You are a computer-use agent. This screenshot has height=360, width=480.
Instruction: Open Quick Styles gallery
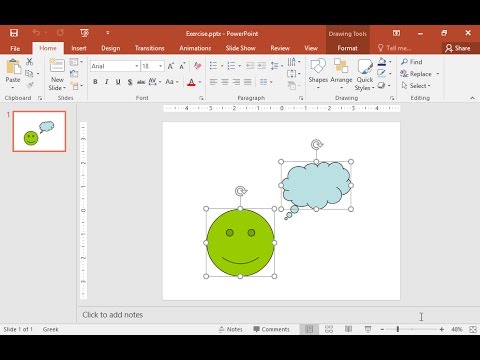(365, 74)
